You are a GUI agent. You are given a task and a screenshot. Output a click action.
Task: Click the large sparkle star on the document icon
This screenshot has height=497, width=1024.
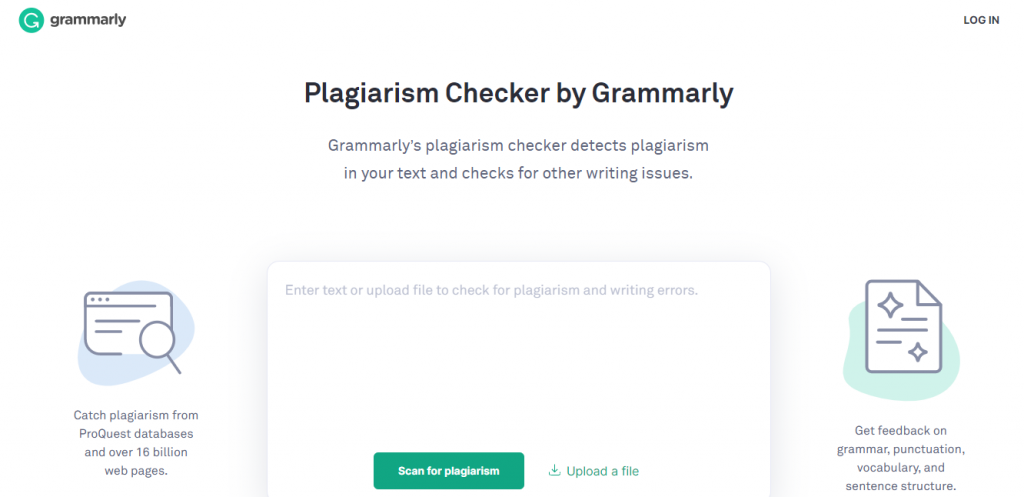point(890,305)
